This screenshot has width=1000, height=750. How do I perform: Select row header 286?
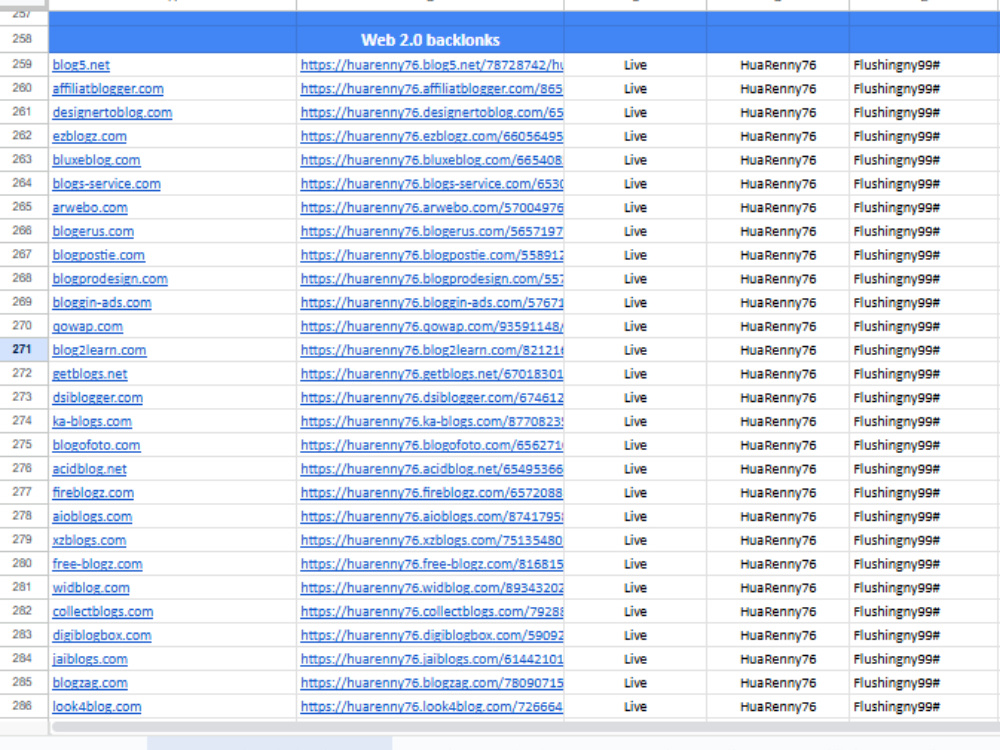pos(24,705)
